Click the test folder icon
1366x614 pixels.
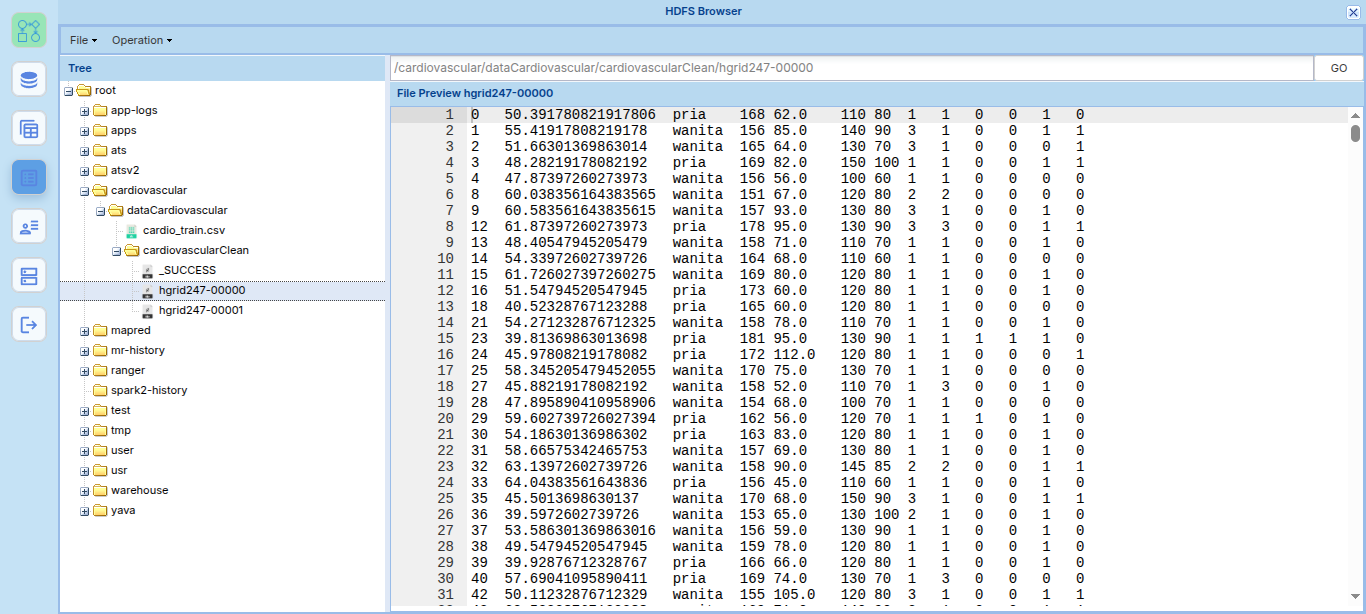tap(100, 410)
